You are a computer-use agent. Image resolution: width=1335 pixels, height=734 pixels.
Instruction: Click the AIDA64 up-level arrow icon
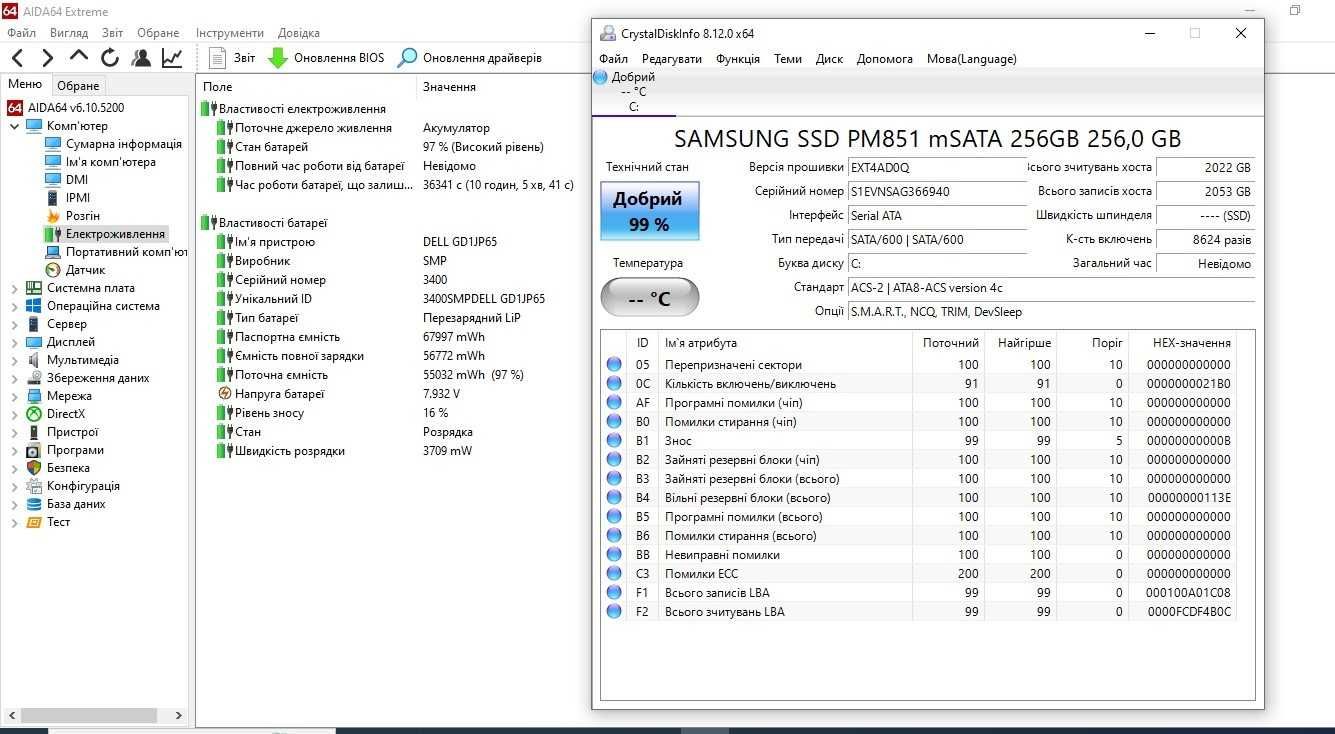tap(79, 56)
